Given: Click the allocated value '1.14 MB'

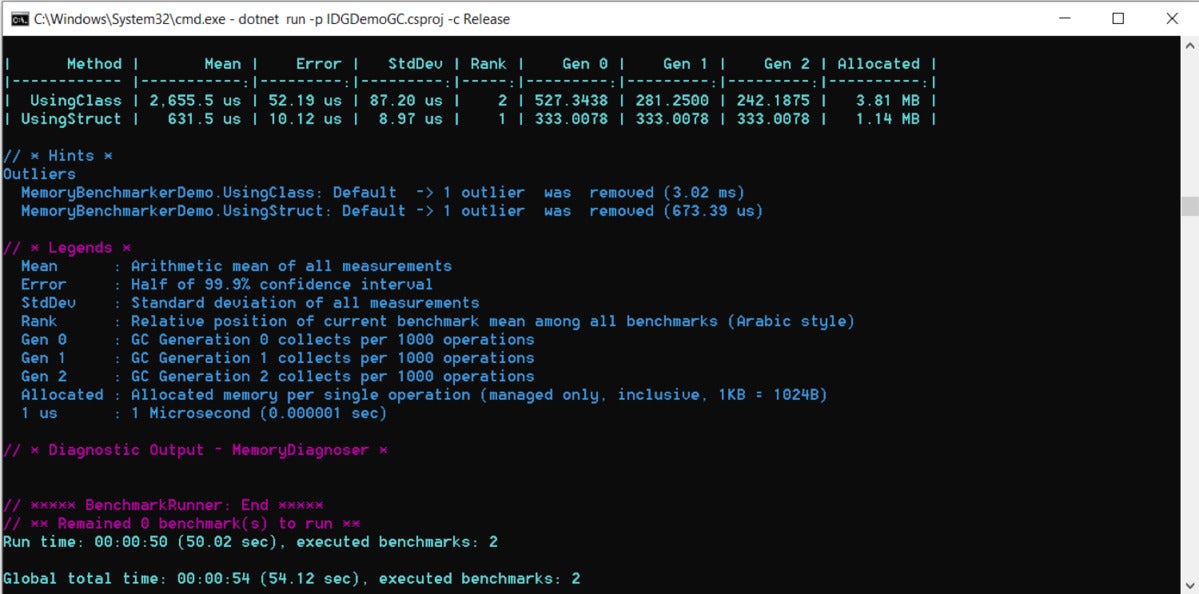Looking at the screenshot, I should pyautogui.click(x=888, y=119).
